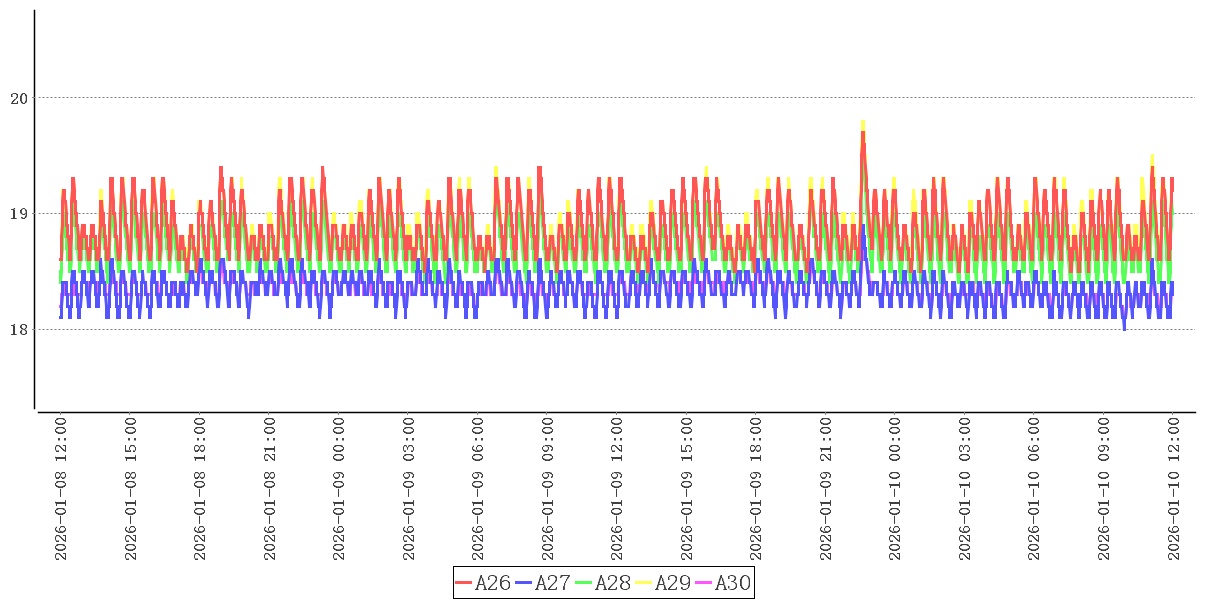Viewport: 1207px width, 600px height.
Task: Click the 2026-01-10 06:00 time label
Action: coord(1034,489)
